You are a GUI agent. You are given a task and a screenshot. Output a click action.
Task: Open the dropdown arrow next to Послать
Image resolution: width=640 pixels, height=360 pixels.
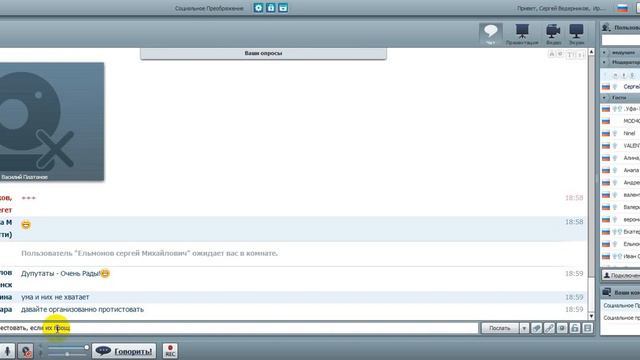tap(524, 328)
